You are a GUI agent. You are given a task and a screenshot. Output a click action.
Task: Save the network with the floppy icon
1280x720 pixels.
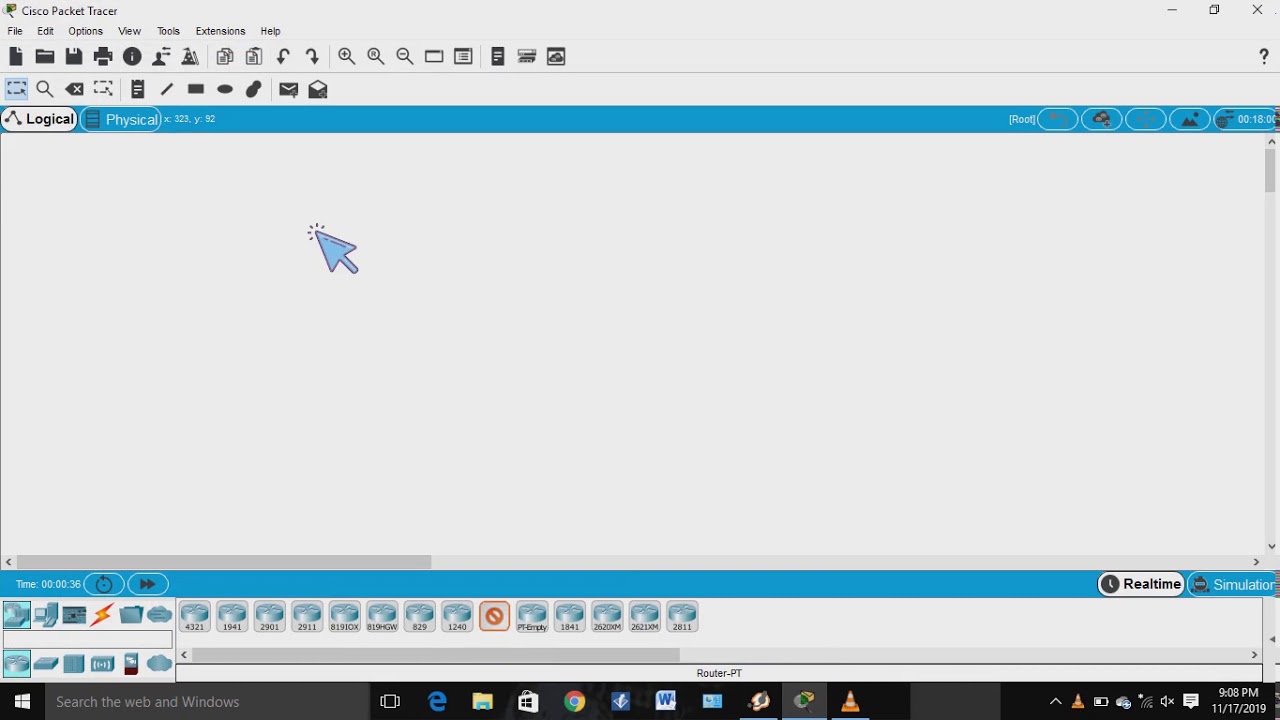click(x=74, y=57)
